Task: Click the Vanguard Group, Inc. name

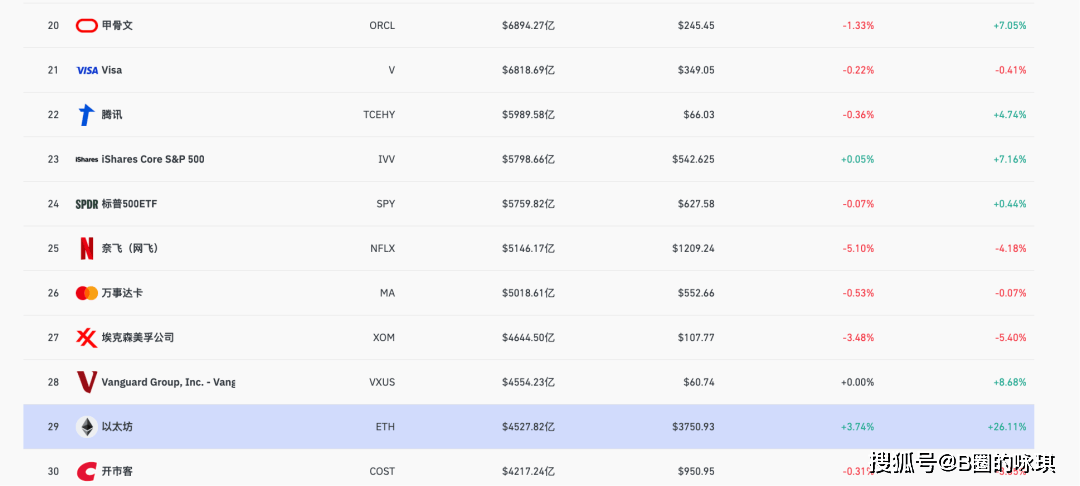Action: tap(168, 382)
